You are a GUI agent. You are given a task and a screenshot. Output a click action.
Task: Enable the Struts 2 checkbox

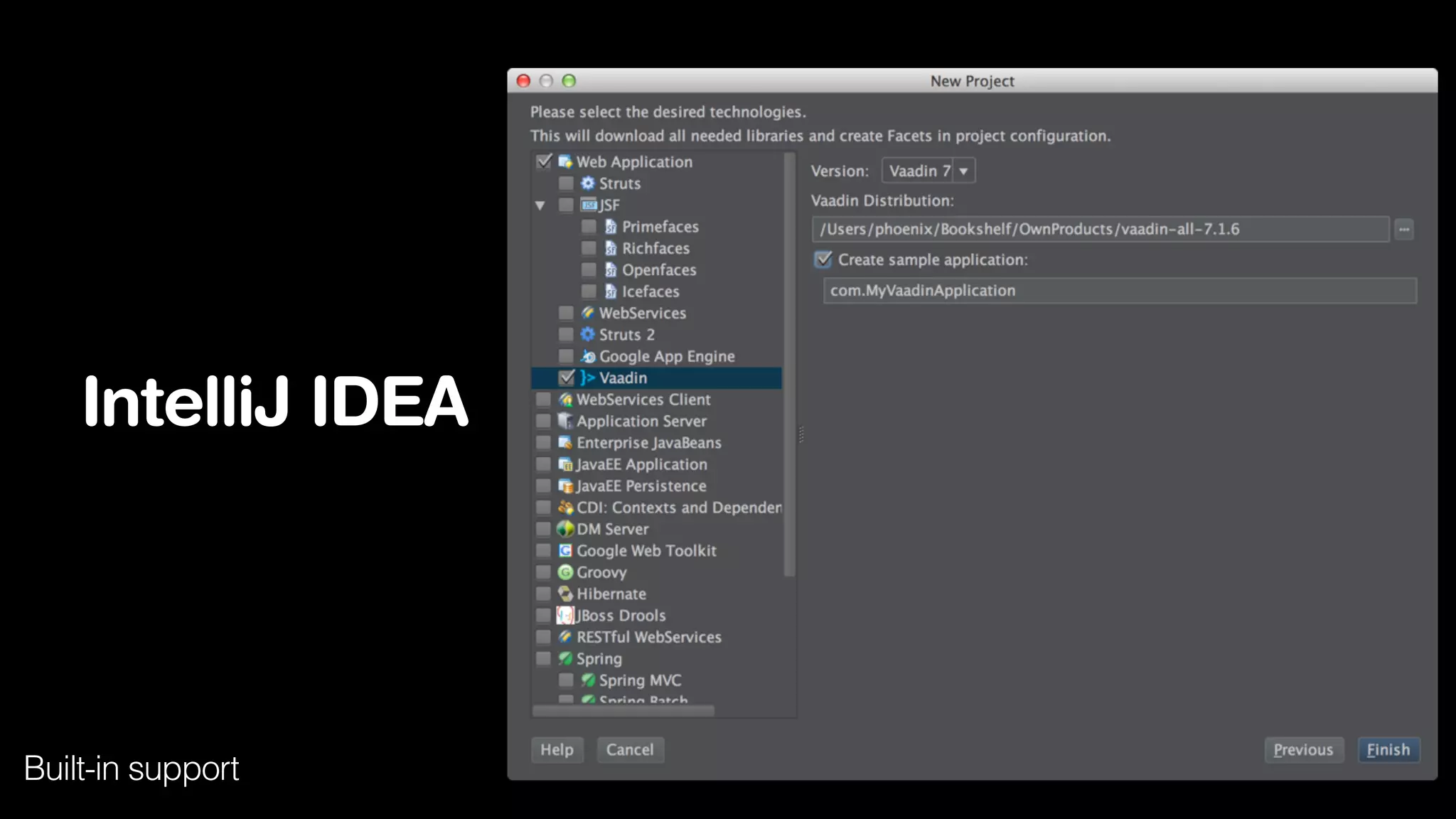[x=566, y=334]
